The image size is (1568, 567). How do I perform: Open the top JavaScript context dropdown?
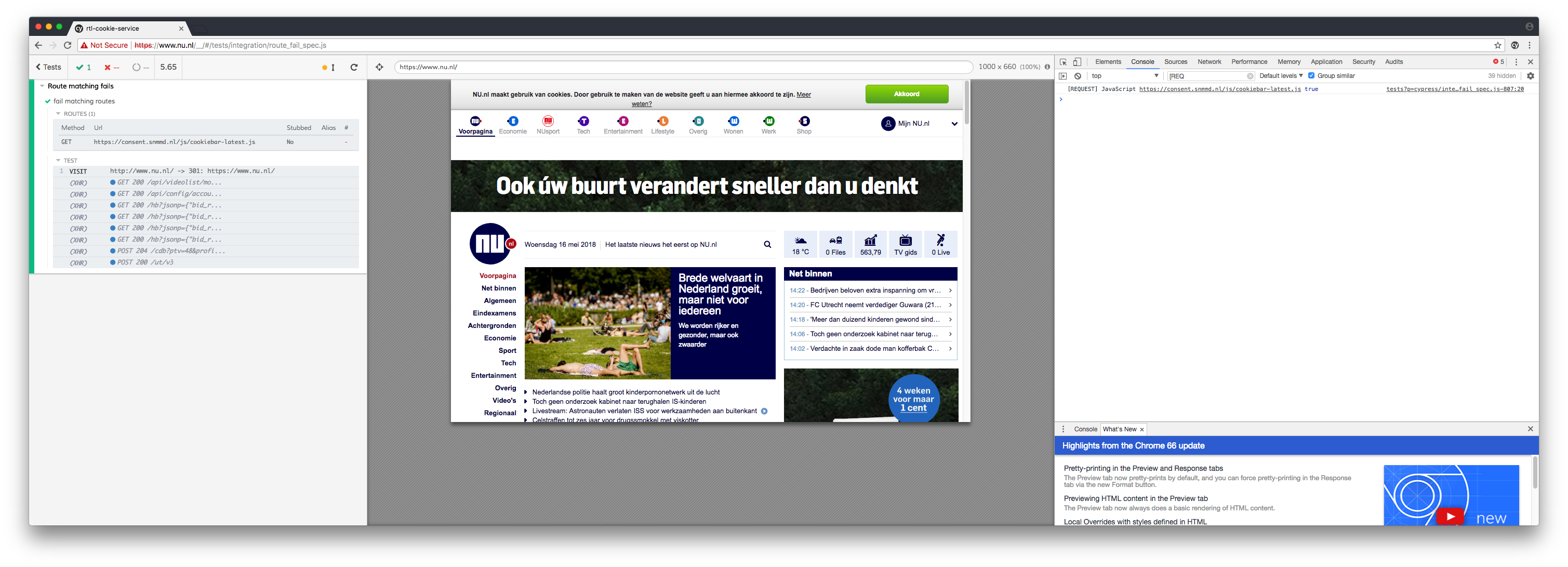click(1124, 75)
